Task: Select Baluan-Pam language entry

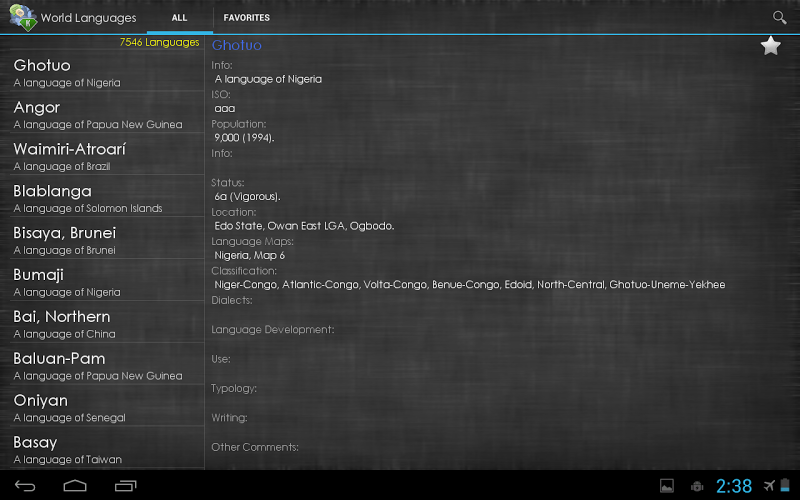Action: 107,366
